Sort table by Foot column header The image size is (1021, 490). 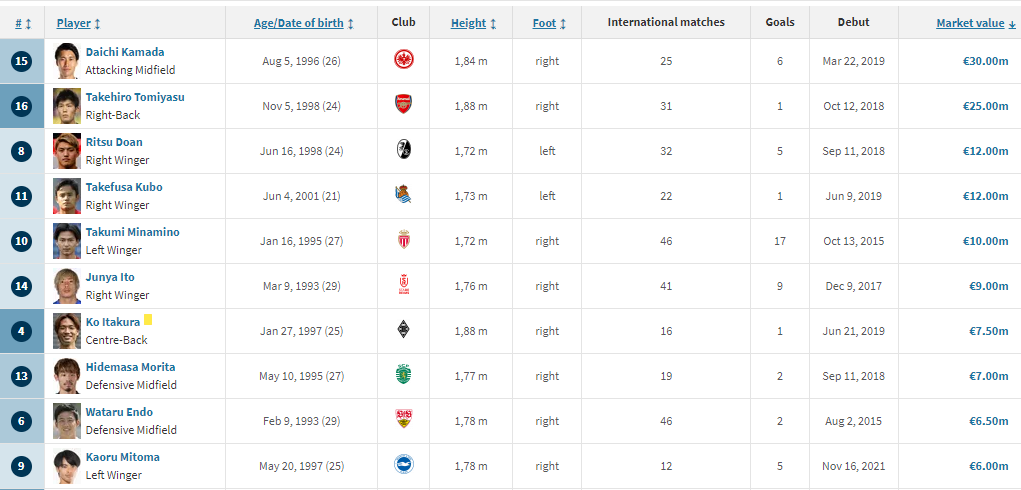tap(544, 22)
